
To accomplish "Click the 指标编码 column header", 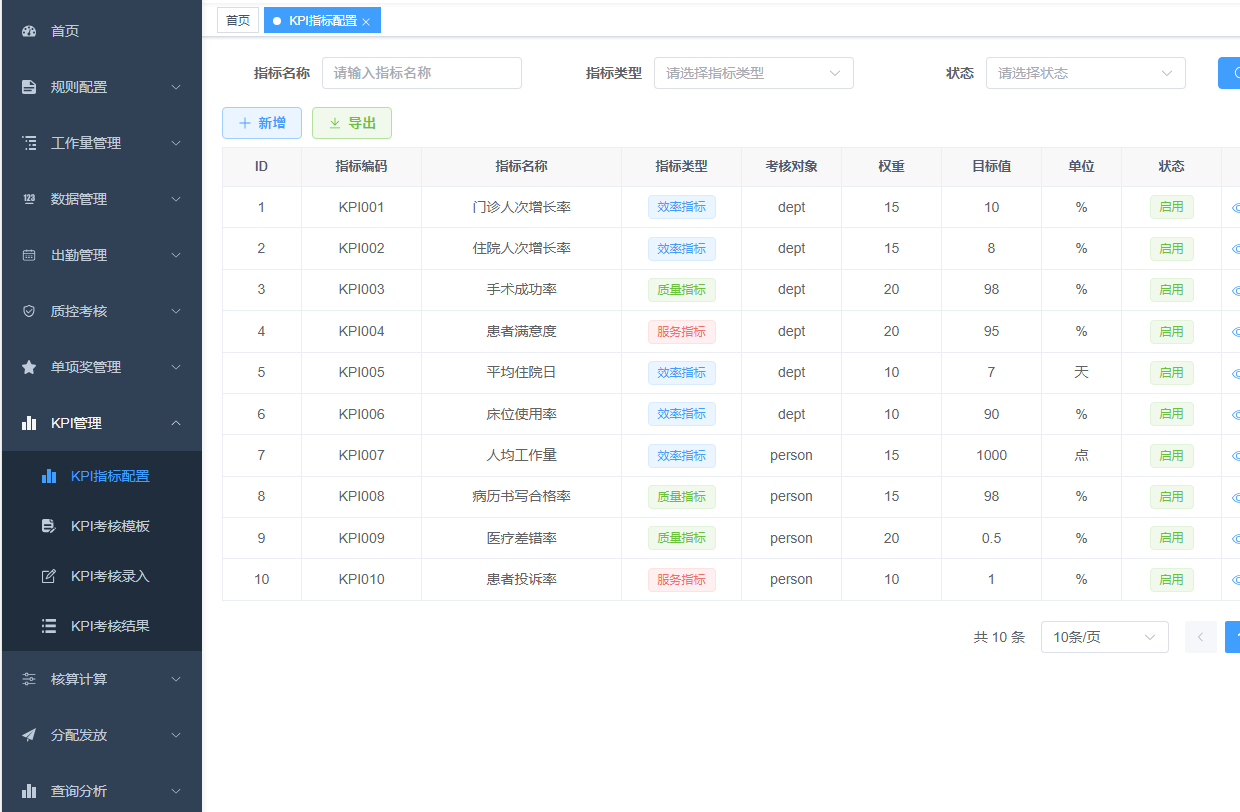I will [x=361, y=167].
